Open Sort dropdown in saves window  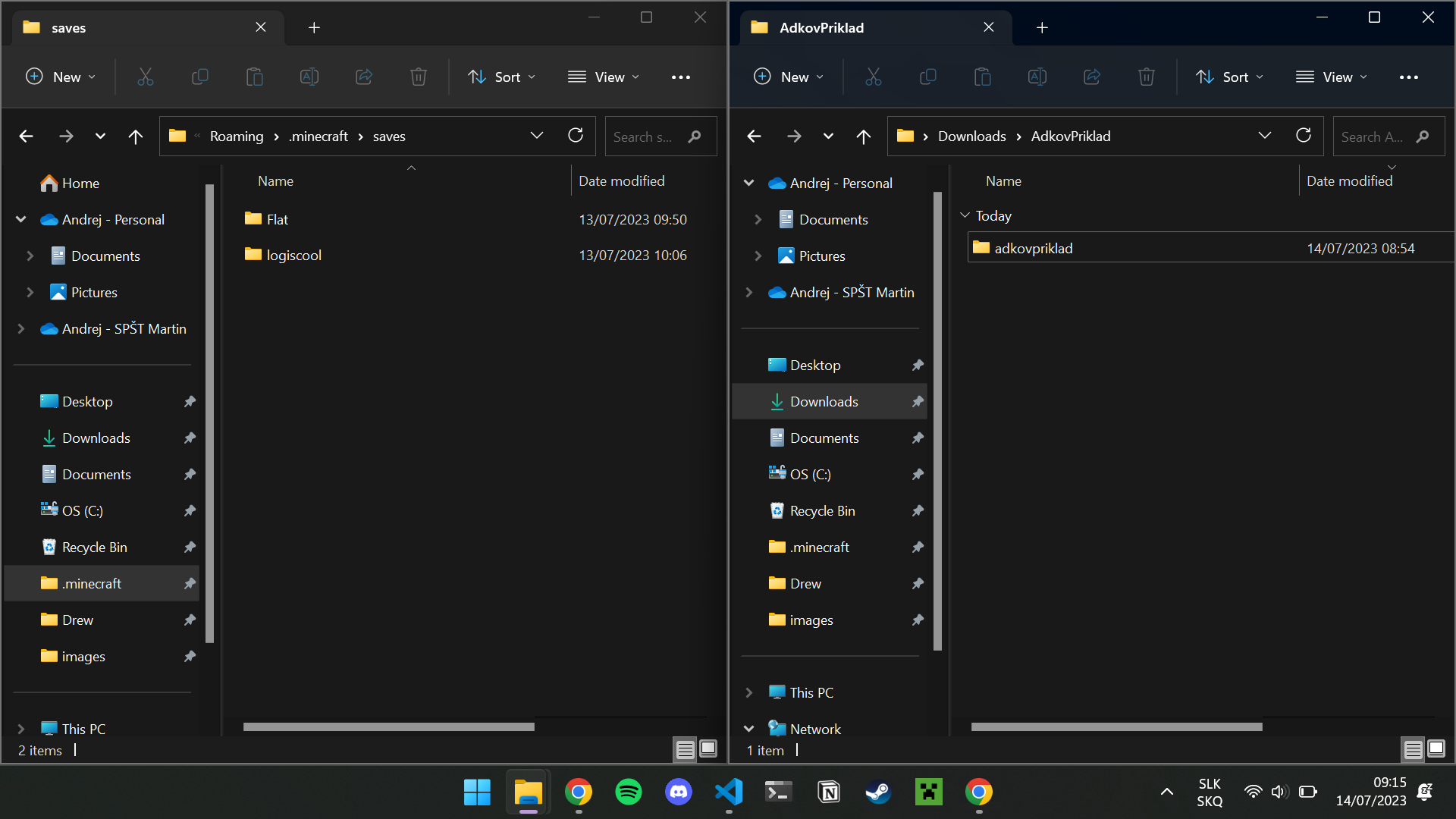pyautogui.click(x=502, y=77)
